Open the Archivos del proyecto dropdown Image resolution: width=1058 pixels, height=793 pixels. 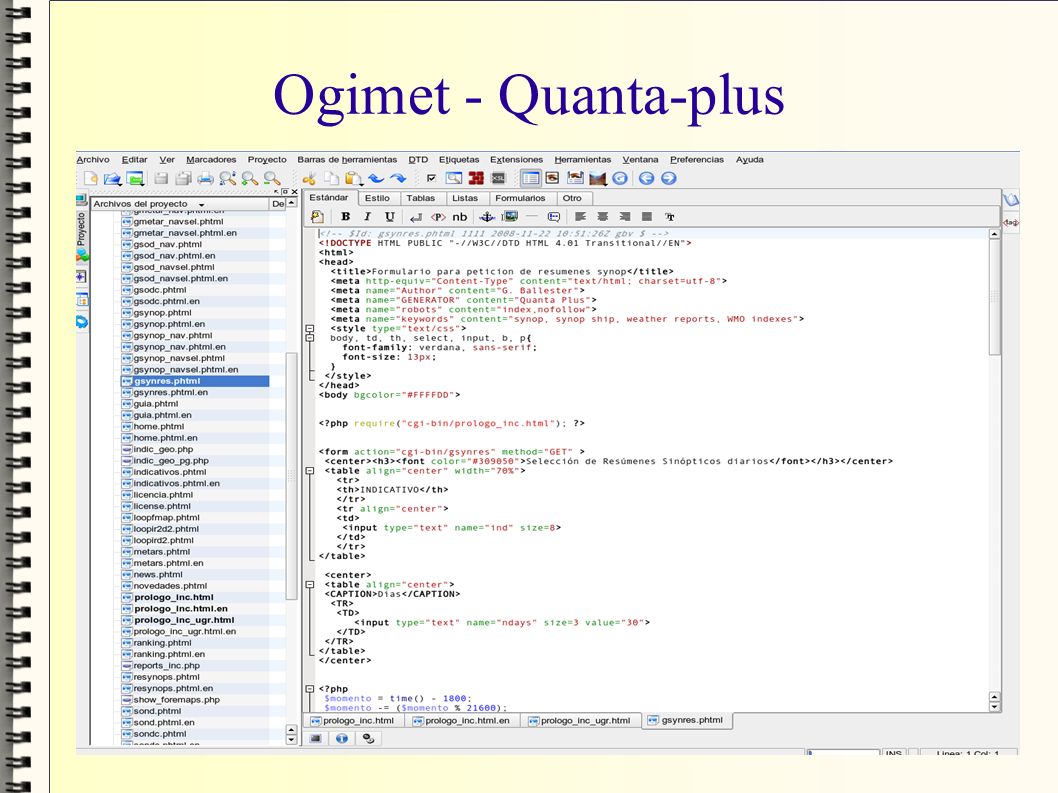[201, 204]
